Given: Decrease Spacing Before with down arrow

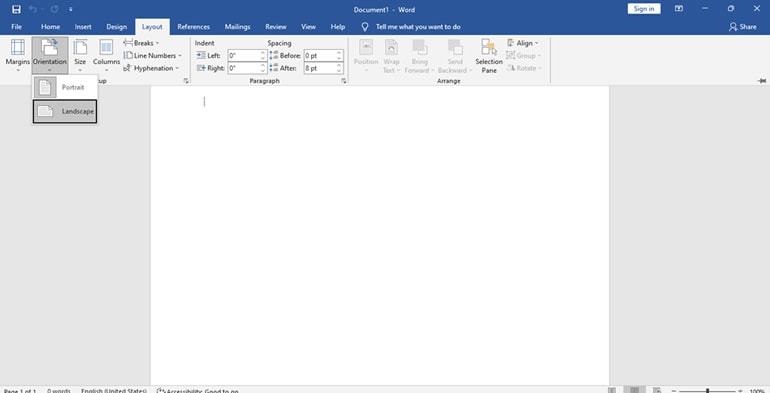Looking at the screenshot, I should [339, 58].
